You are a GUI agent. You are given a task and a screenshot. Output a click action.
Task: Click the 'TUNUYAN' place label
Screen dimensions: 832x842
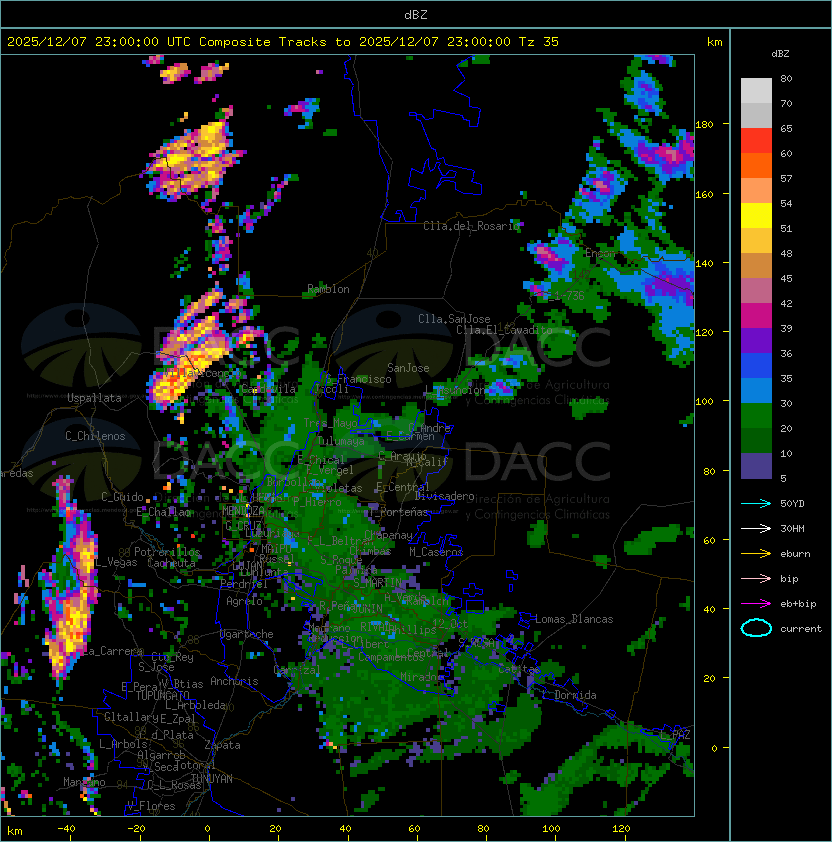click(212, 779)
